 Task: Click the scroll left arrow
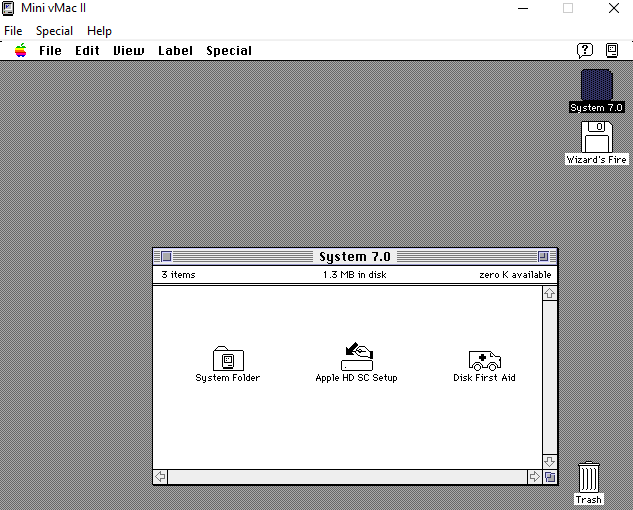[160, 477]
